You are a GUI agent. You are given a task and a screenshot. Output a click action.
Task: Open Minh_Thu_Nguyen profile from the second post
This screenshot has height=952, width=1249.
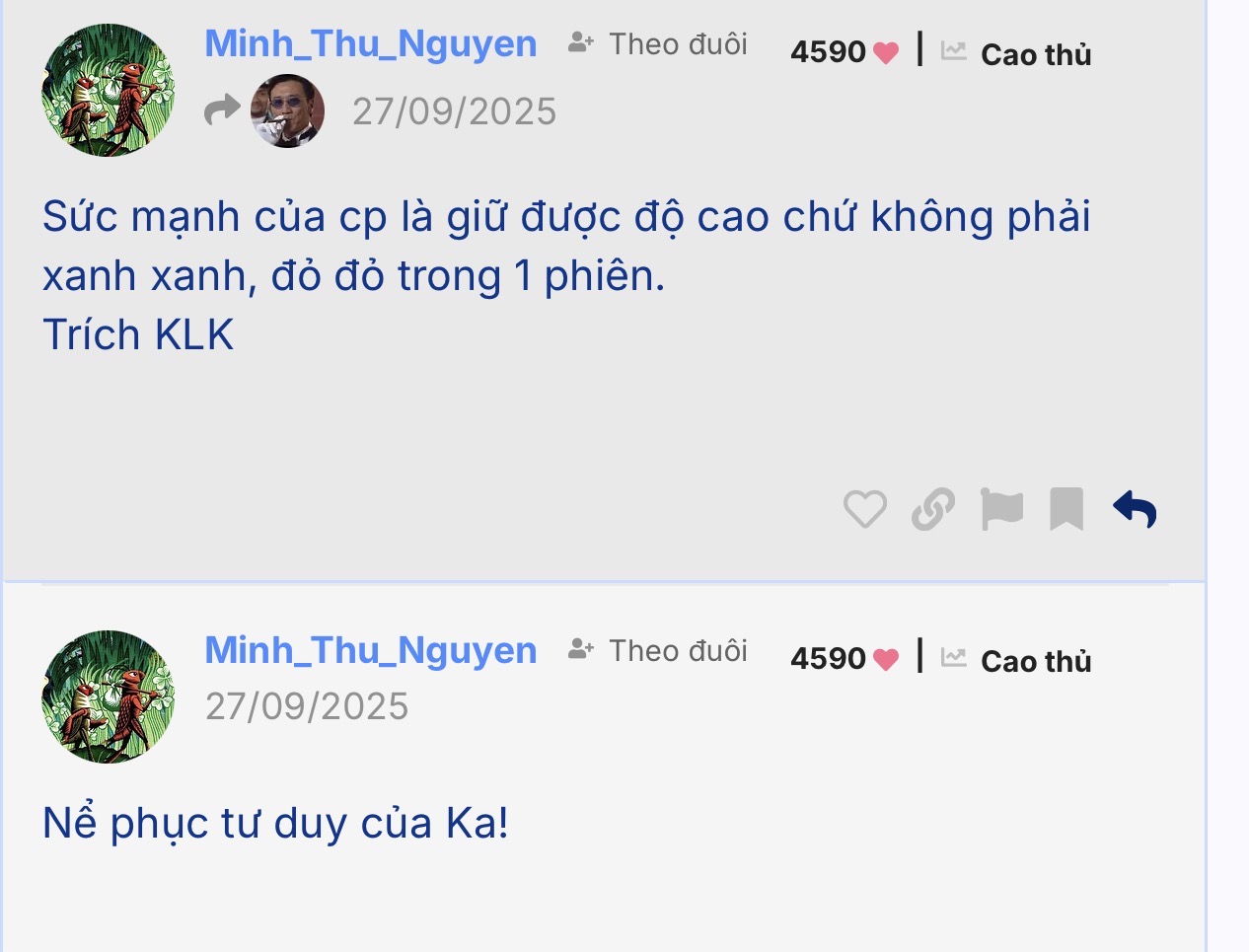click(371, 651)
